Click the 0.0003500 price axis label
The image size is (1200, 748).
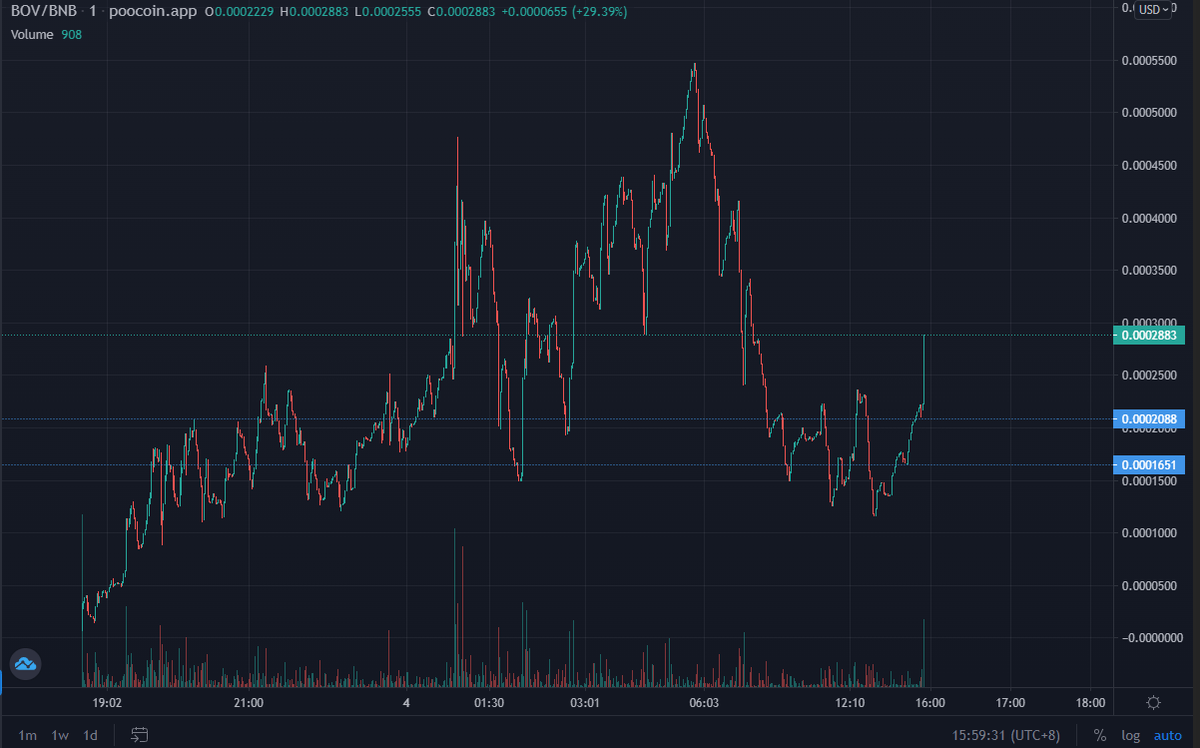(1149, 270)
